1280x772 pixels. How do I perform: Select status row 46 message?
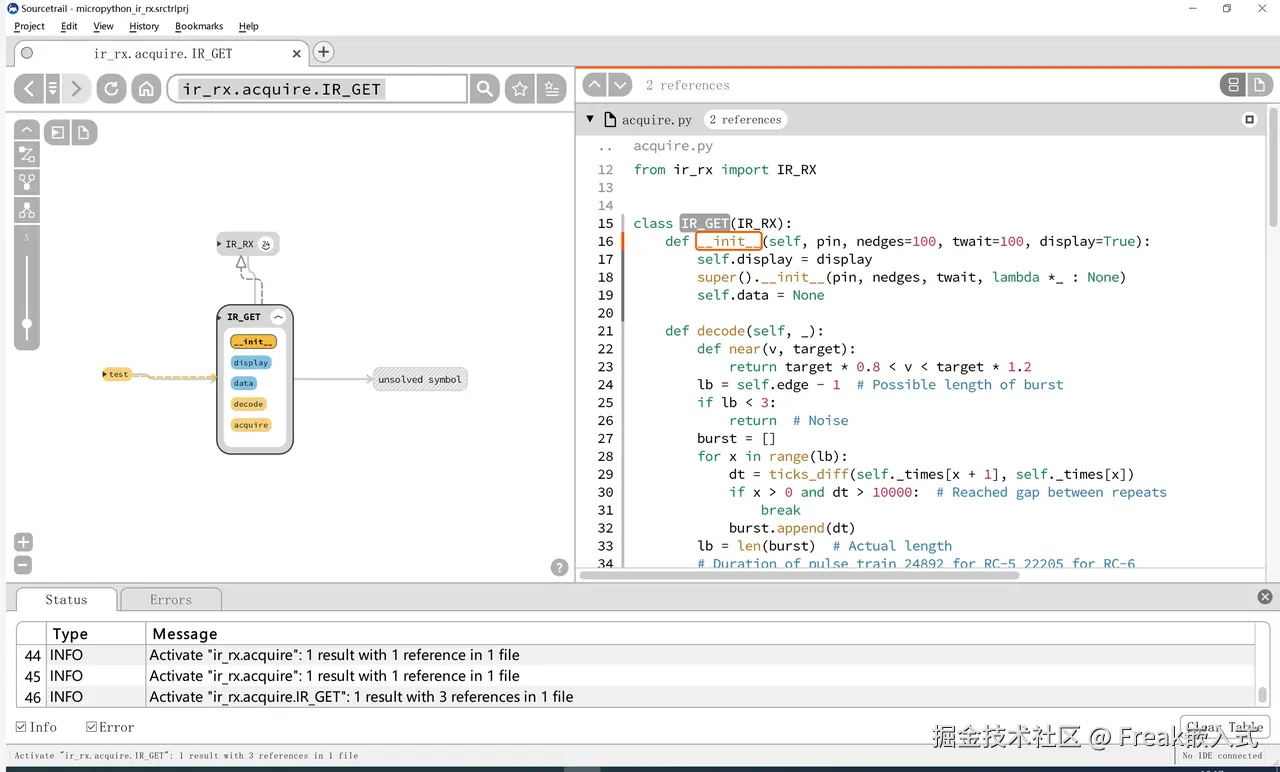pyautogui.click(x=701, y=697)
